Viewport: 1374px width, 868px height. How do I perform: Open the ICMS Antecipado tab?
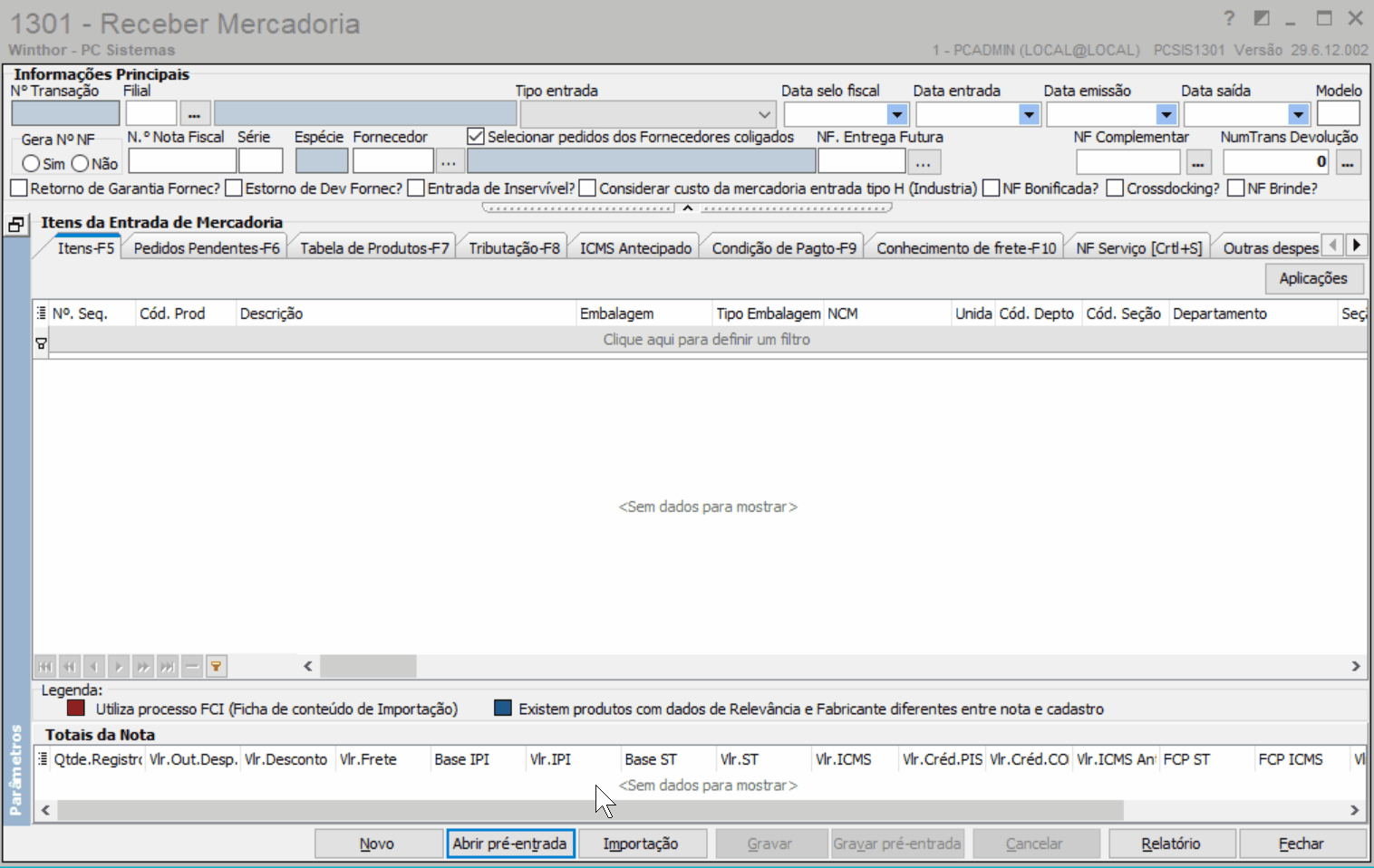click(635, 248)
